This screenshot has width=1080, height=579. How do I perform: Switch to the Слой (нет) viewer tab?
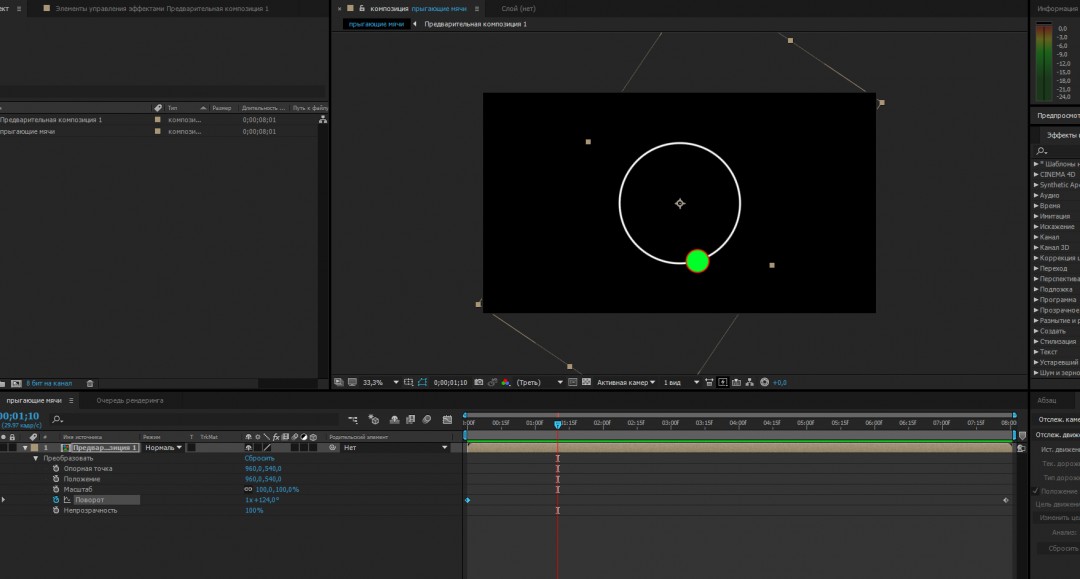click(x=518, y=8)
